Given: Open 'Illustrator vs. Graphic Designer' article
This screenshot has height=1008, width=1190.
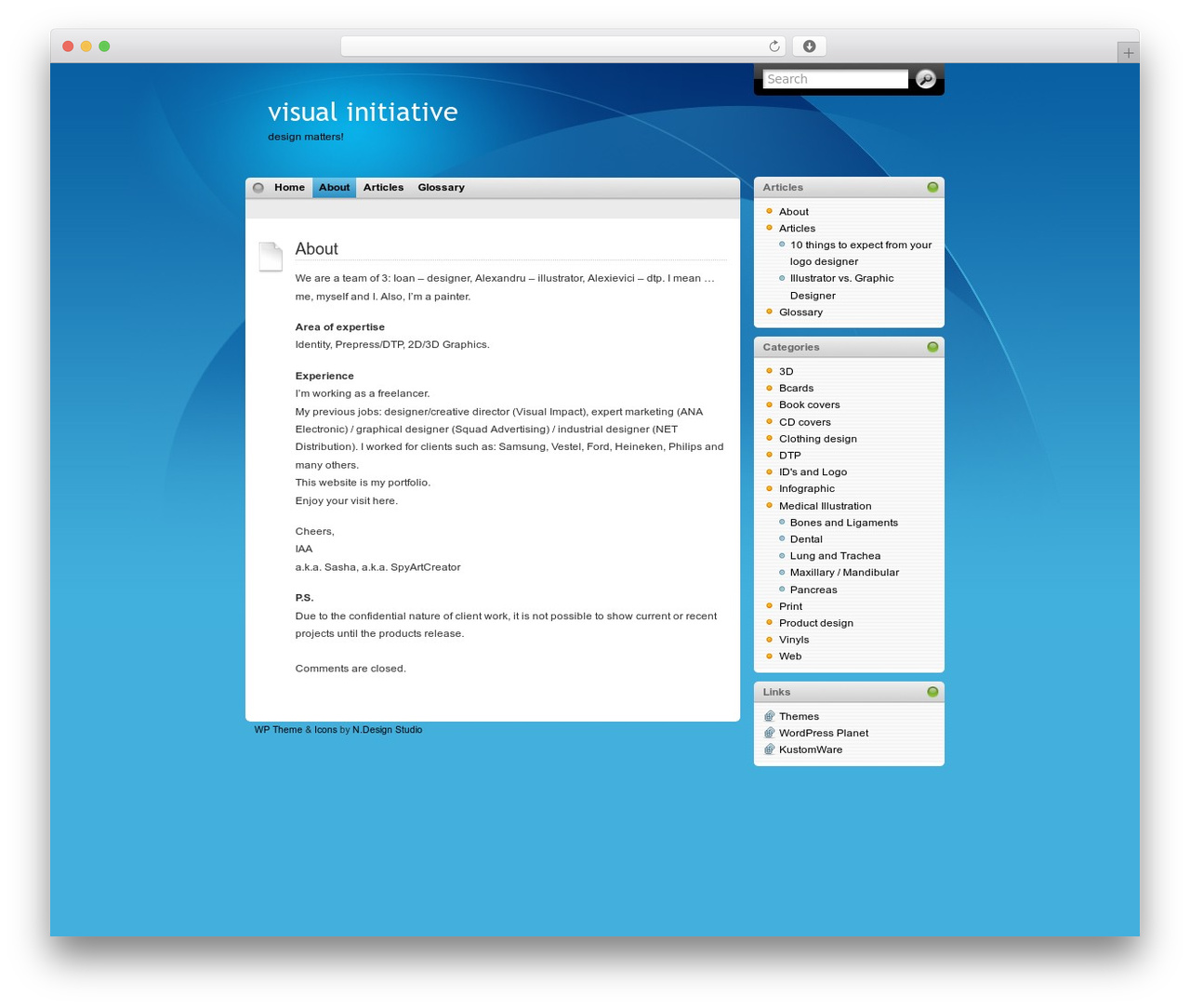Looking at the screenshot, I should point(841,286).
